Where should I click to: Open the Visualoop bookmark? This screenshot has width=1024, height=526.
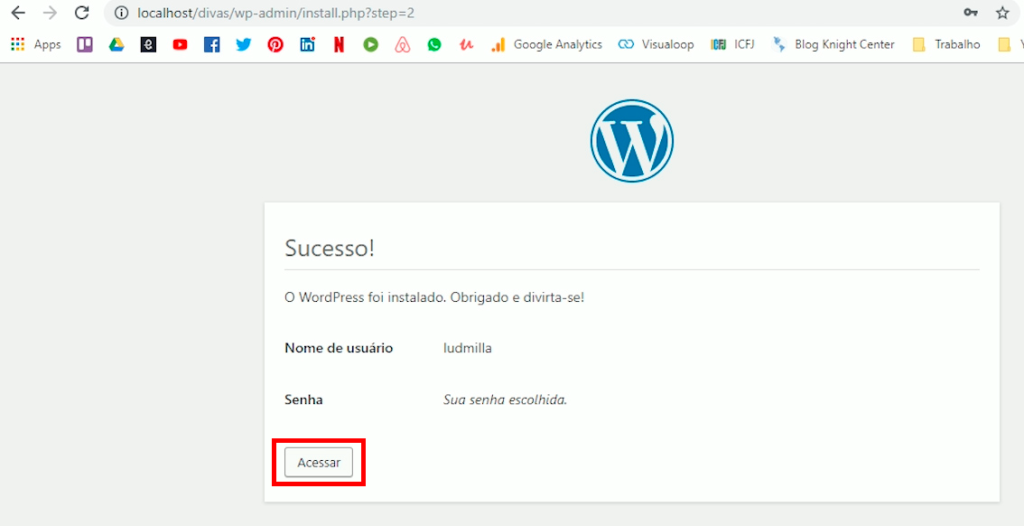click(x=657, y=44)
